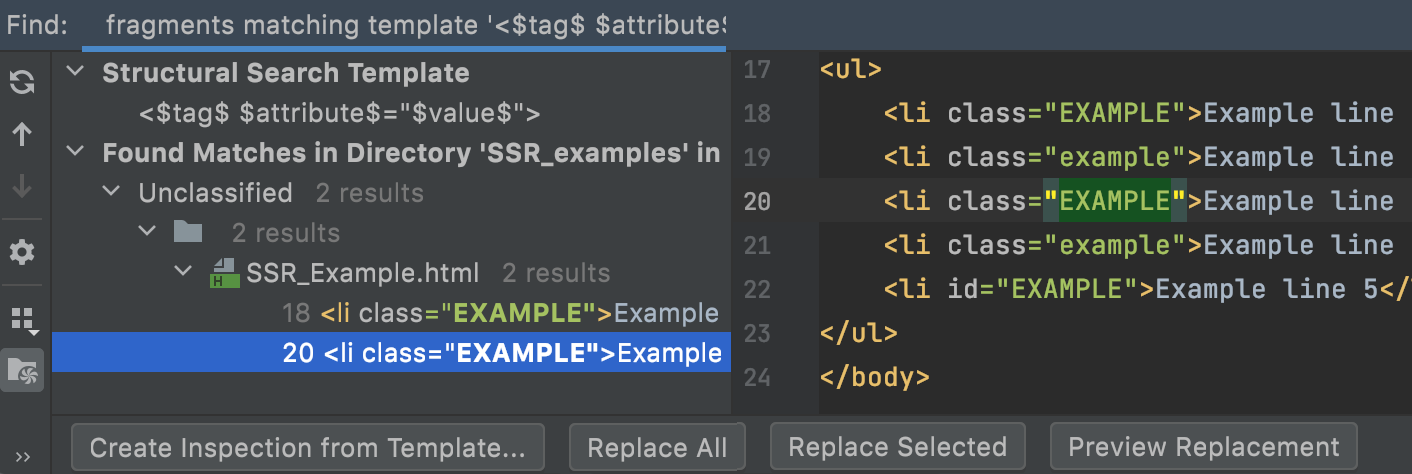
Task: Click the Preview Replacement button
Action: coord(1203,447)
